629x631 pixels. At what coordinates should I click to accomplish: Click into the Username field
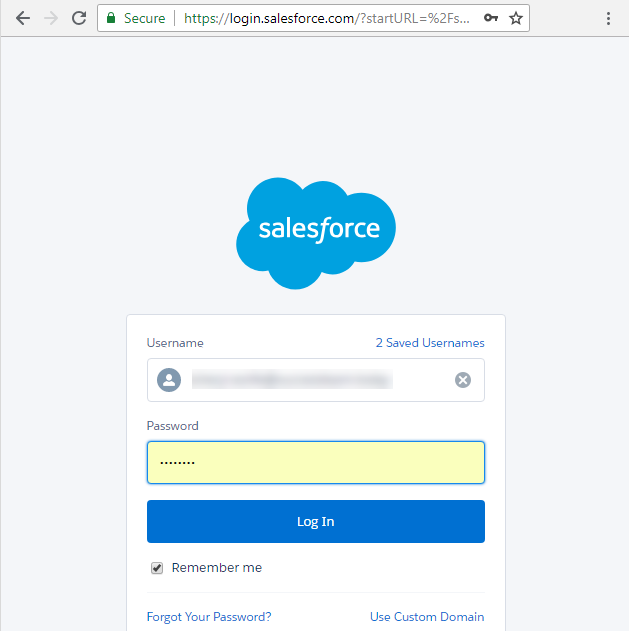click(316, 380)
